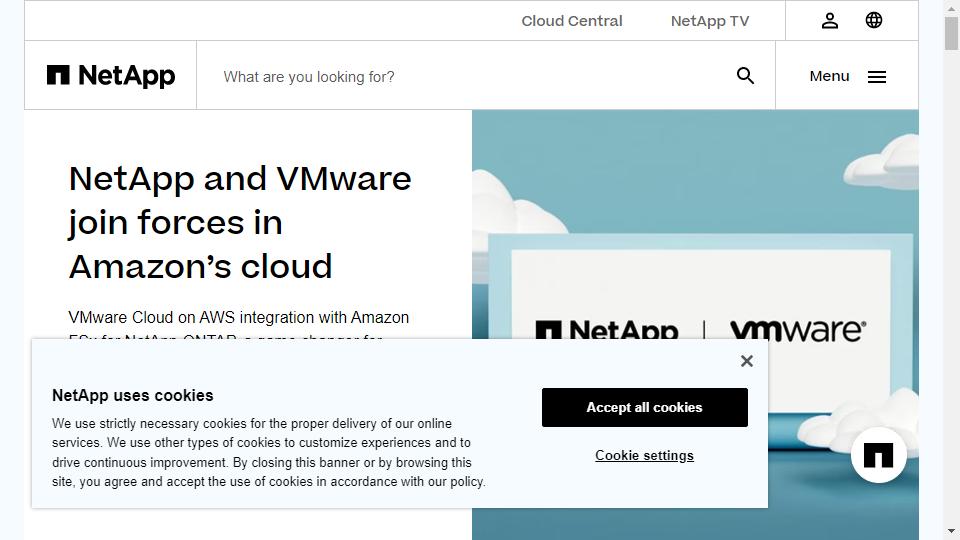Click the magnifying glass search icon
This screenshot has width=960, height=540.
tap(745, 76)
